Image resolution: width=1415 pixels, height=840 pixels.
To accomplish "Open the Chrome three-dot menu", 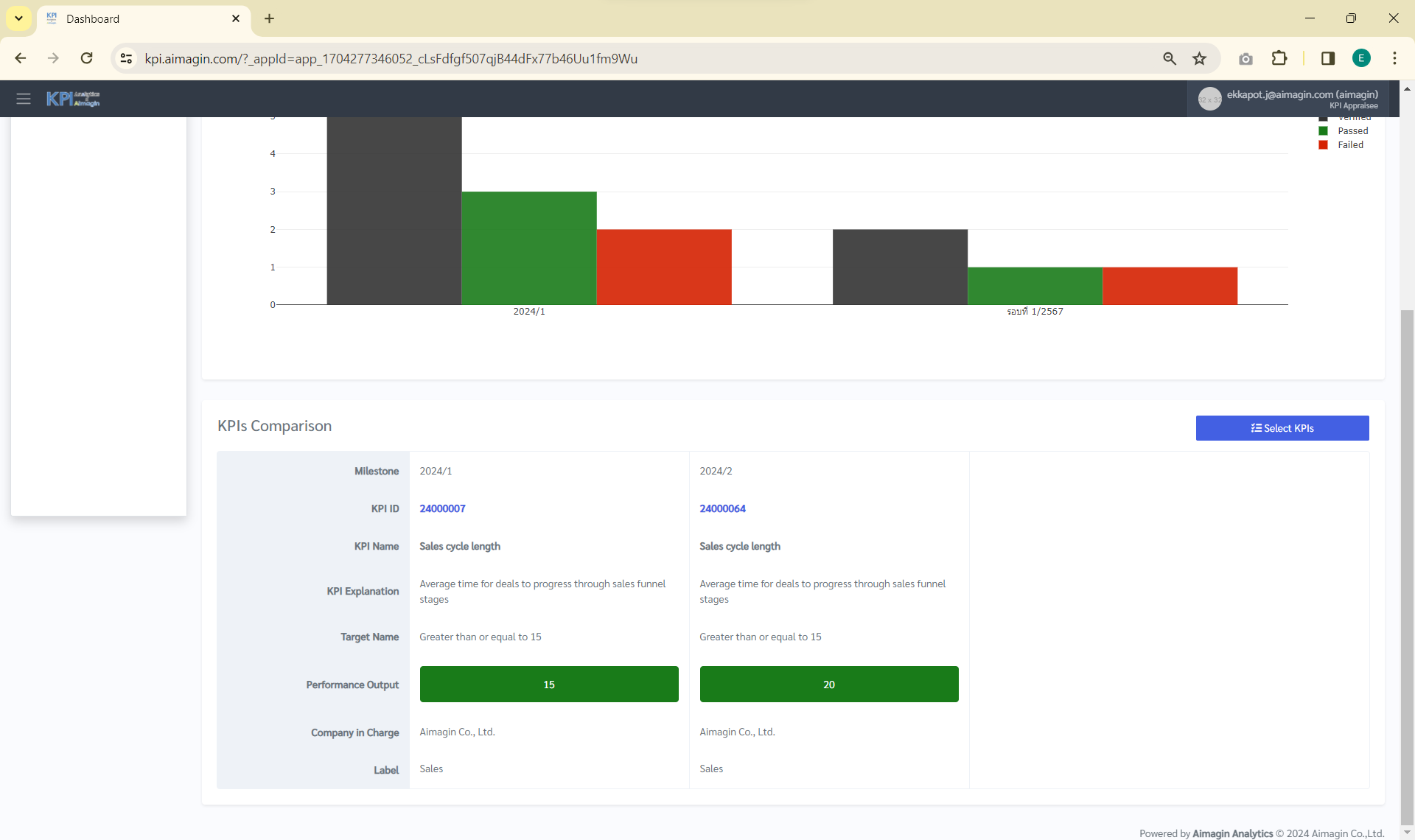I will tap(1394, 58).
